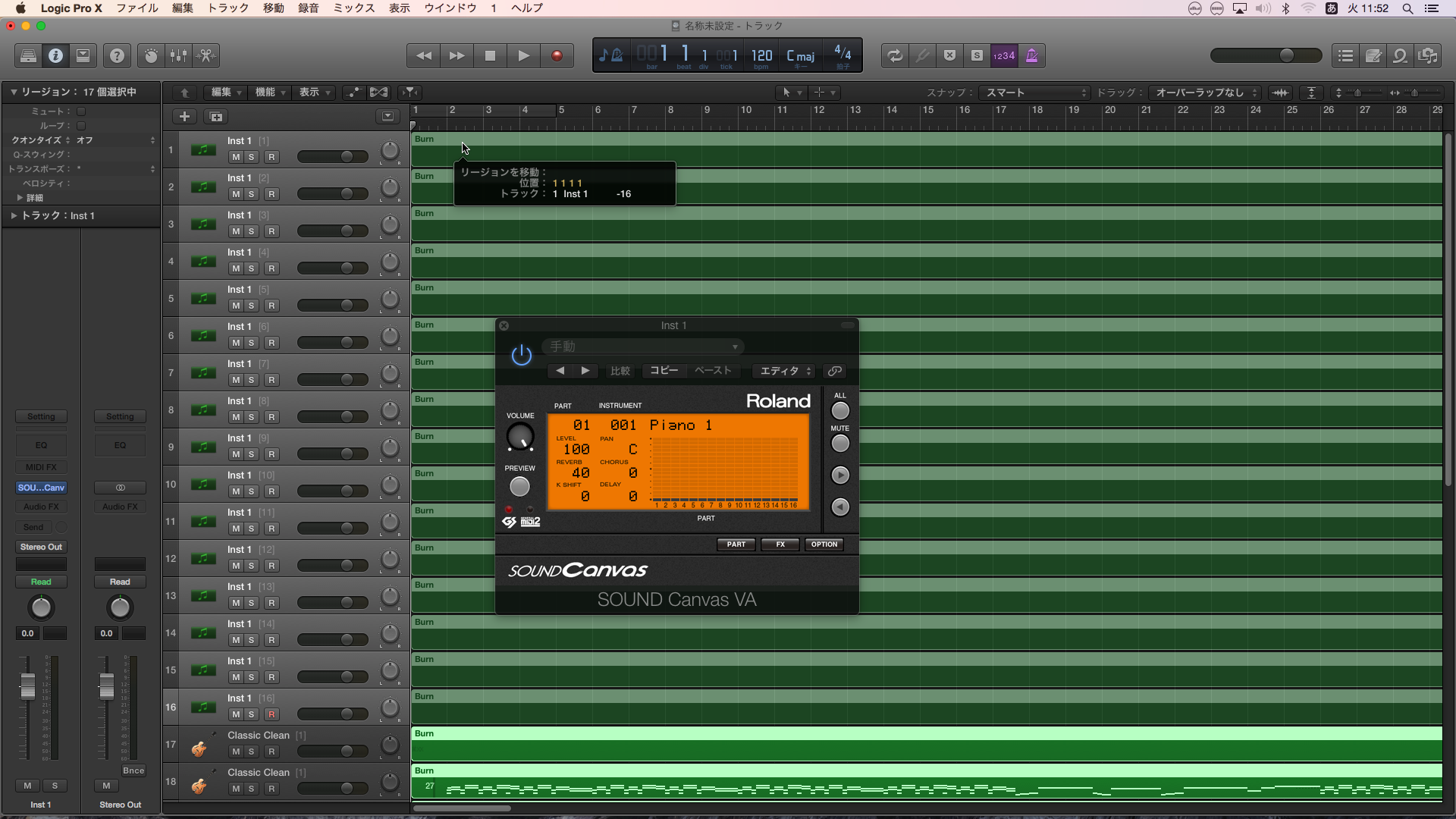The image size is (1456, 819).
Task: Toggle the plugin power bypass button
Action: coord(522,355)
